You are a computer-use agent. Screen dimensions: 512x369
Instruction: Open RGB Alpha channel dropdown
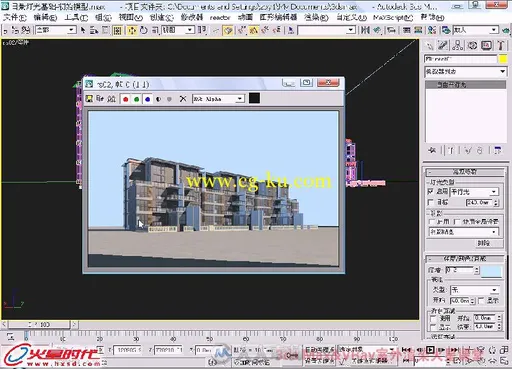218,99
